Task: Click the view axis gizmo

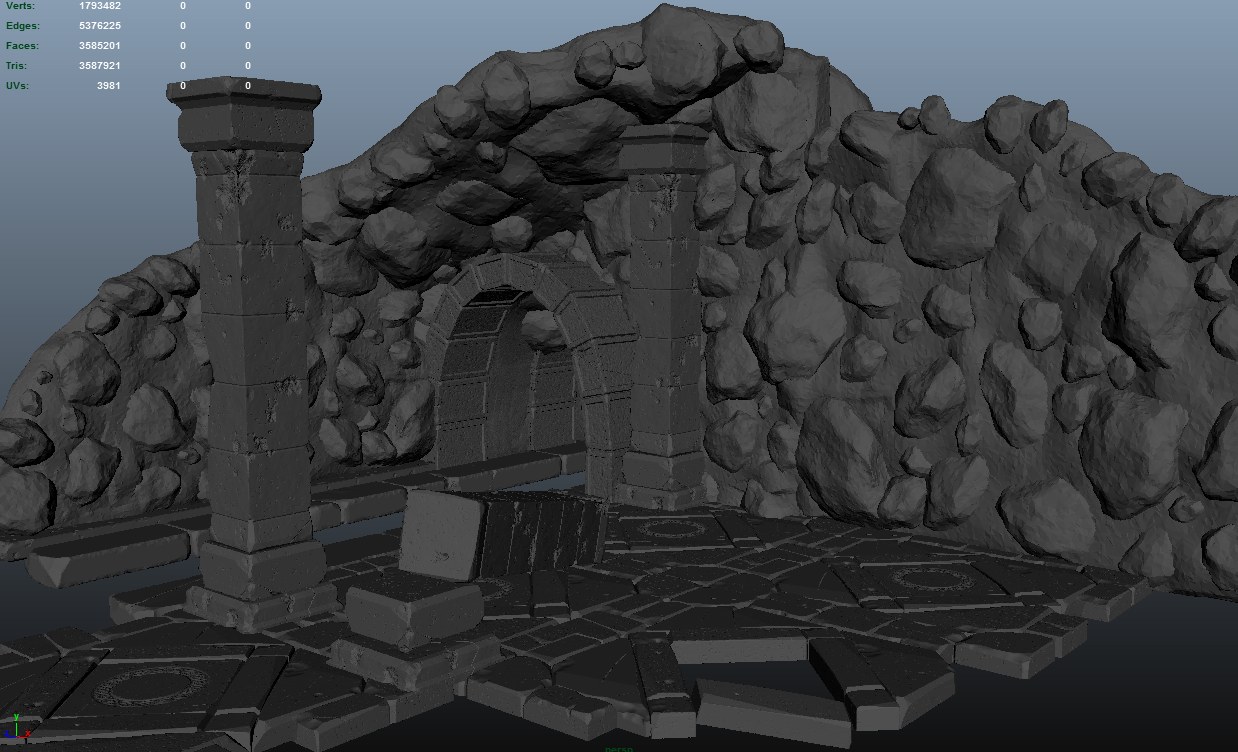Action: click(16, 725)
